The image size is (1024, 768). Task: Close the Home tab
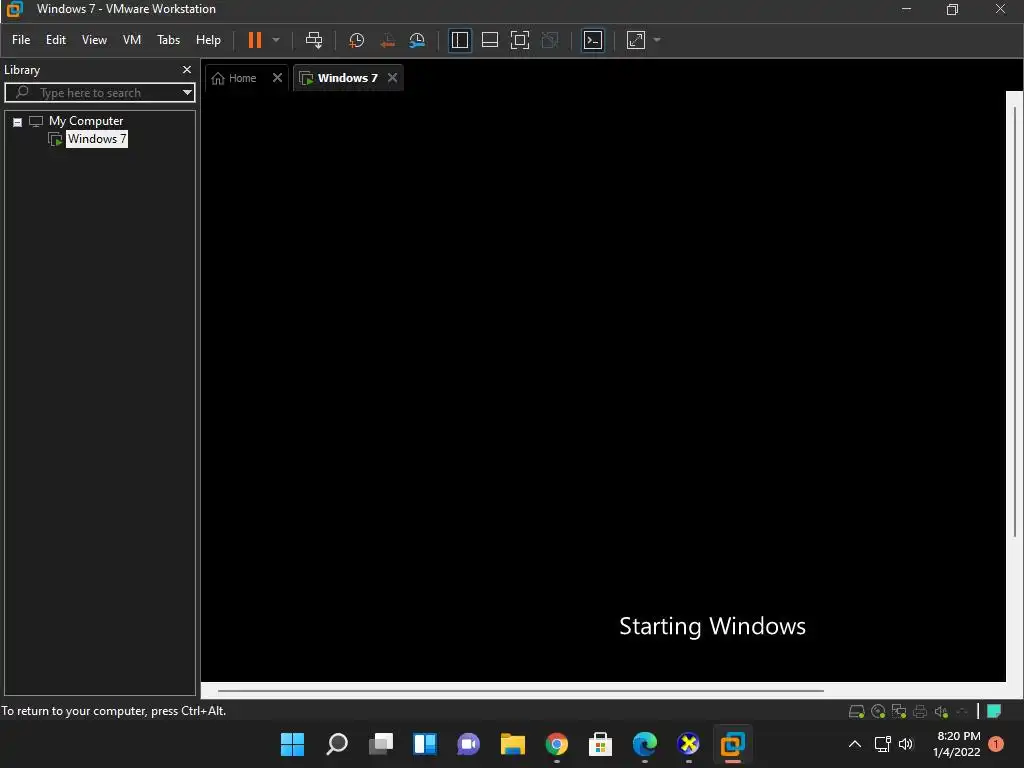278,78
